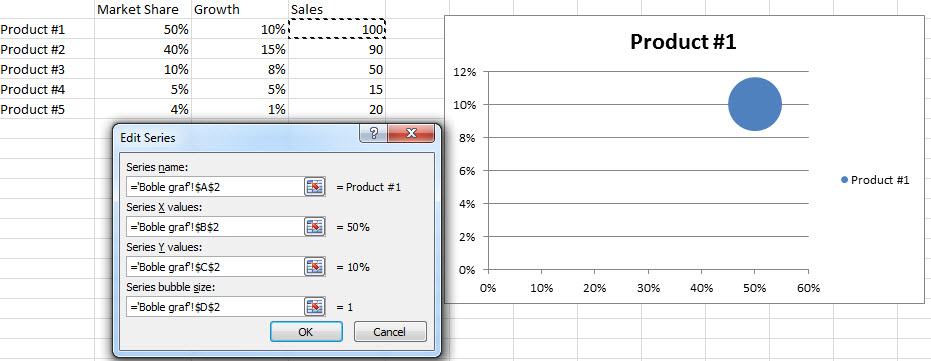Click range selector icon for Series bubble size
This screenshot has width=931, height=361.
(315, 306)
